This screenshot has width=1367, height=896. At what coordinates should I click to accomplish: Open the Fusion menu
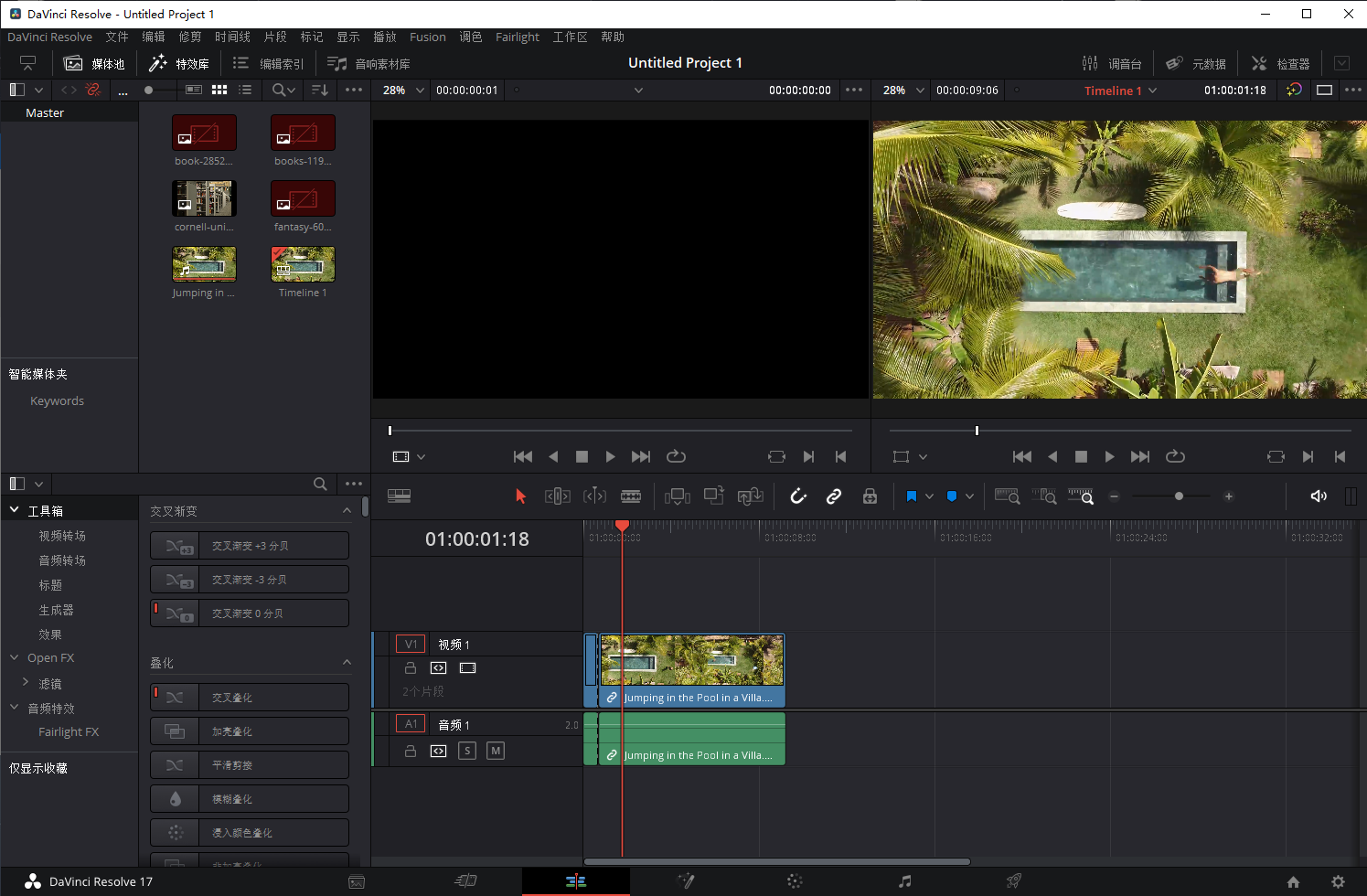click(x=427, y=37)
